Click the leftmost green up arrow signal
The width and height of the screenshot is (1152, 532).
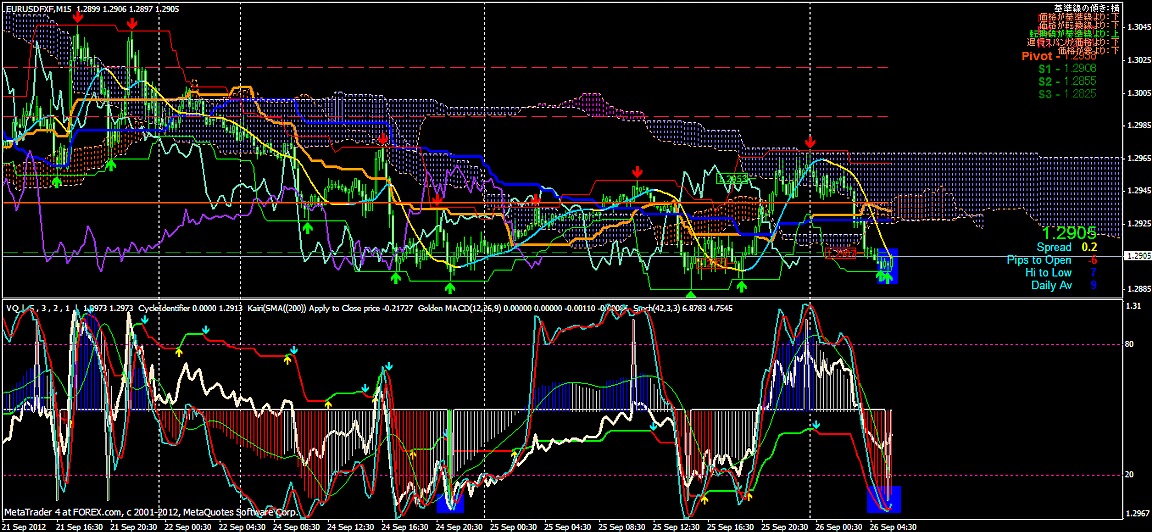(x=57, y=181)
